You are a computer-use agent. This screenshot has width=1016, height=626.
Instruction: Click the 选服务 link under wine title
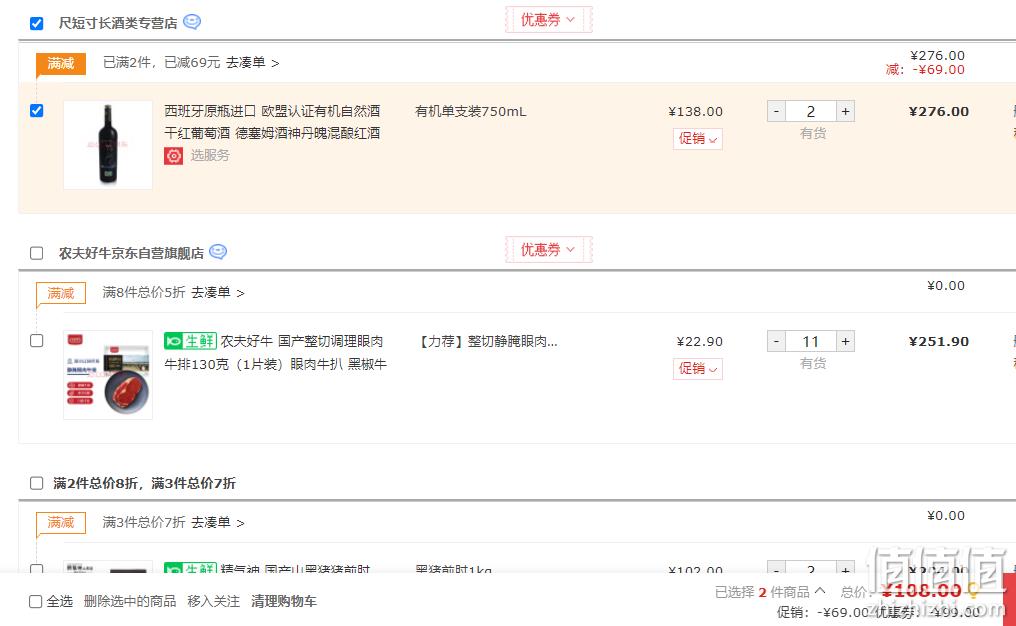(x=209, y=156)
